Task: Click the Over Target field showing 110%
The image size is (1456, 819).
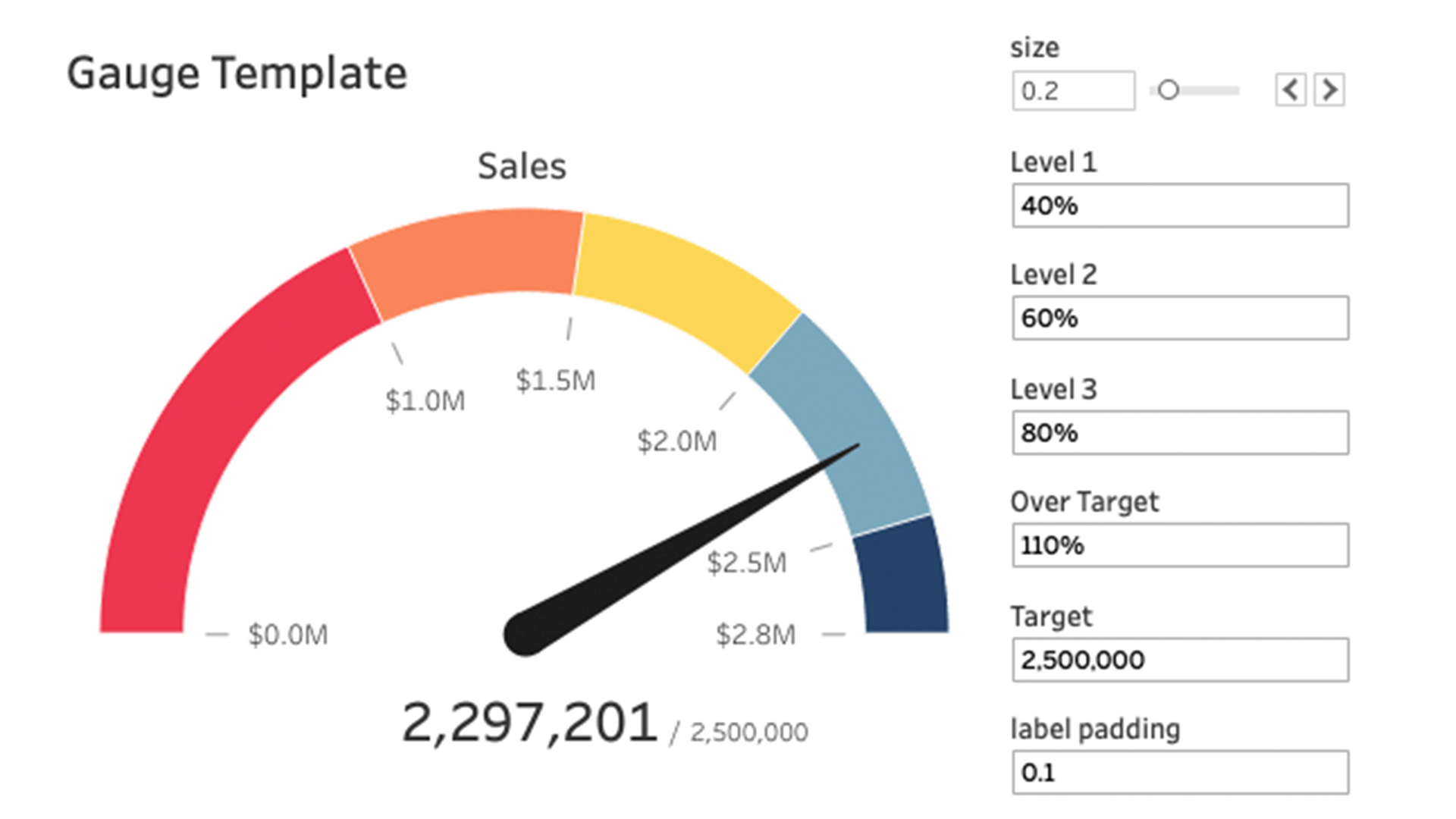Action: pos(1180,545)
